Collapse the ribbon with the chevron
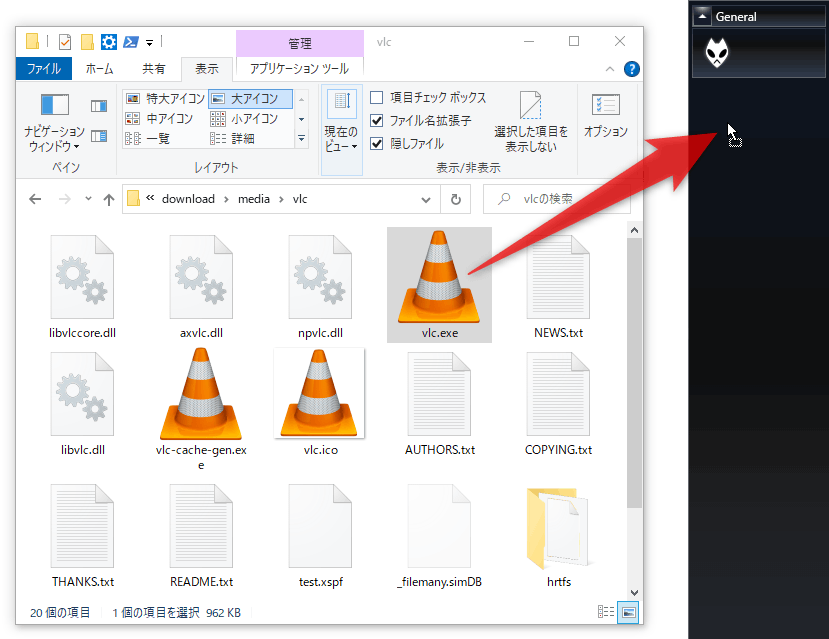The width and height of the screenshot is (829, 639). (x=610, y=69)
